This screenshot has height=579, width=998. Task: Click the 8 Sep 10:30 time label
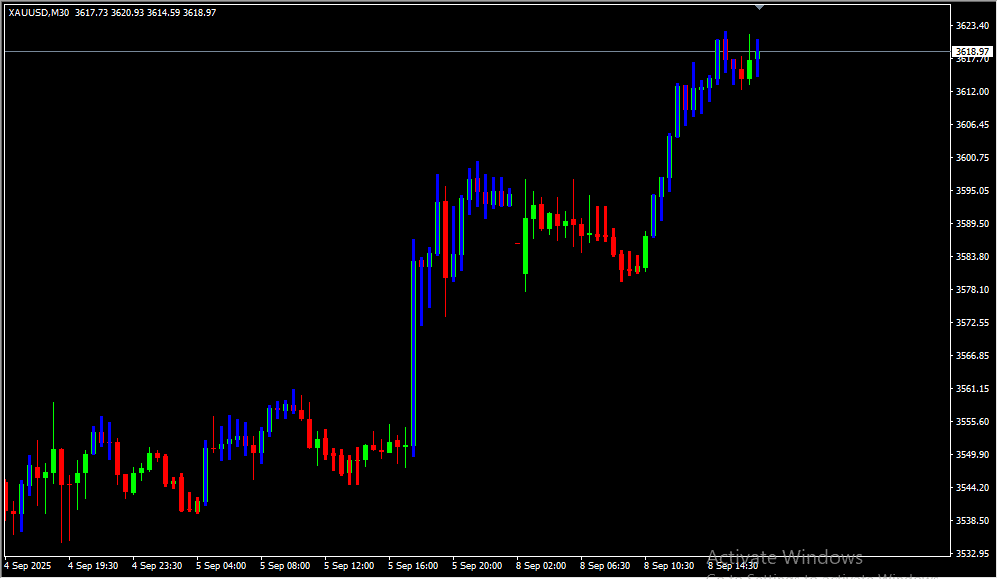[669, 566]
